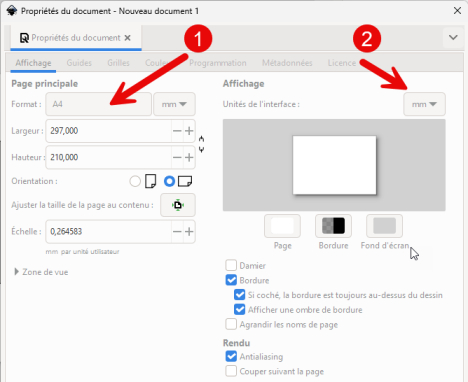Select the landscape orientation radio button

tap(169, 181)
